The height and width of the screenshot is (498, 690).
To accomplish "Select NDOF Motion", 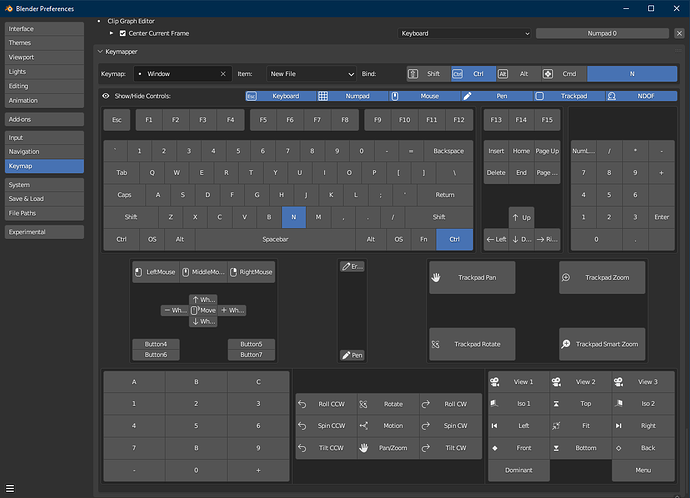I will 388,426.
